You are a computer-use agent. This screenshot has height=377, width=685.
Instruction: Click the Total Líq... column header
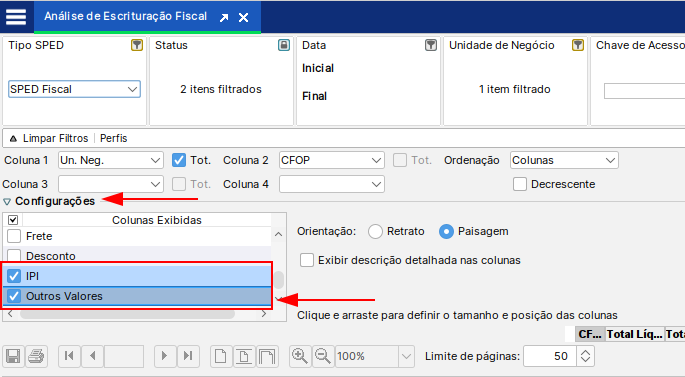point(635,334)
